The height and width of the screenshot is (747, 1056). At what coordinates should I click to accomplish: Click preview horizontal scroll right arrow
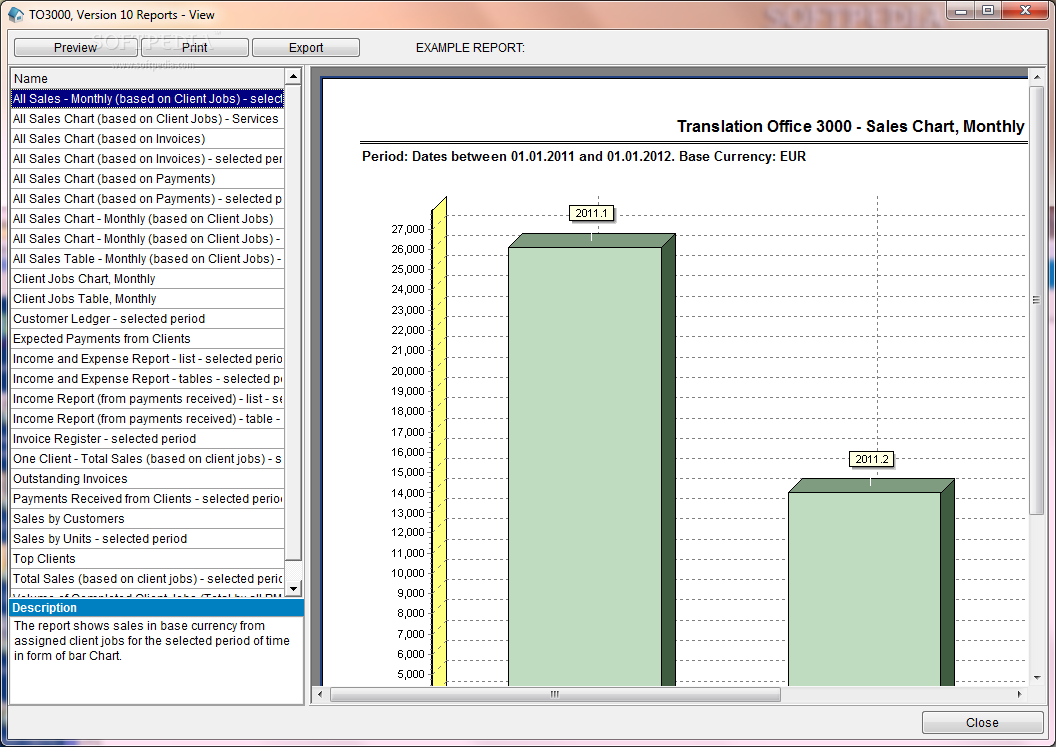(x=1019, y=694)
